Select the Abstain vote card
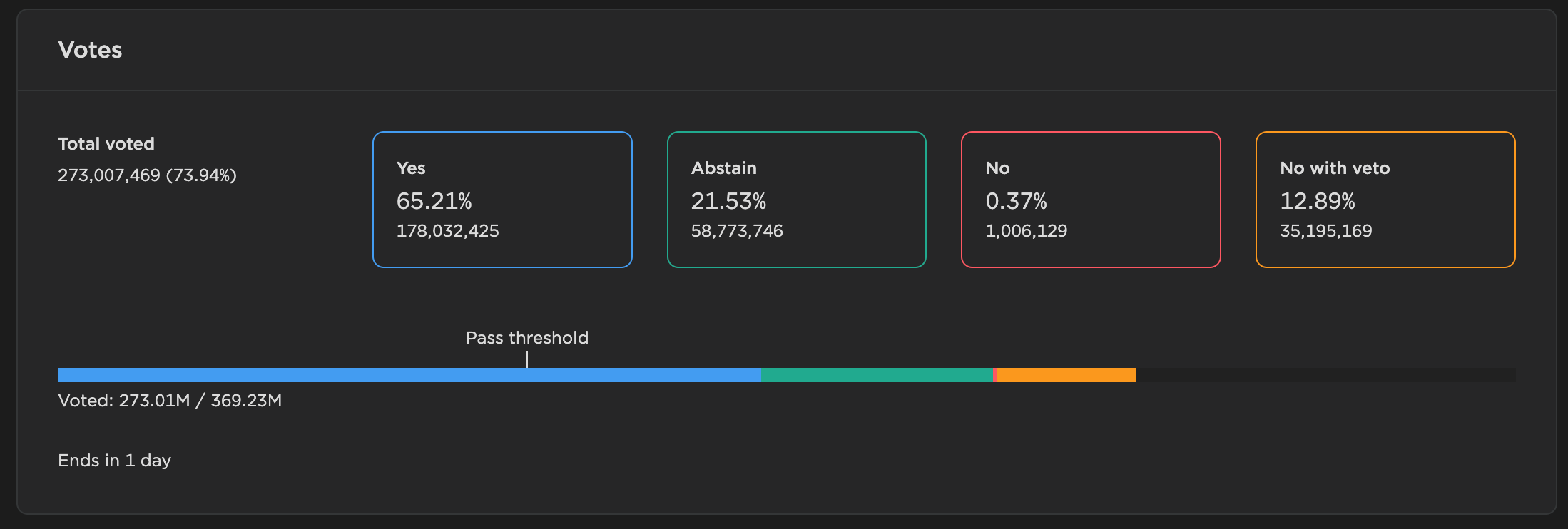The image size is (1568, 529). tap(797, 200)
